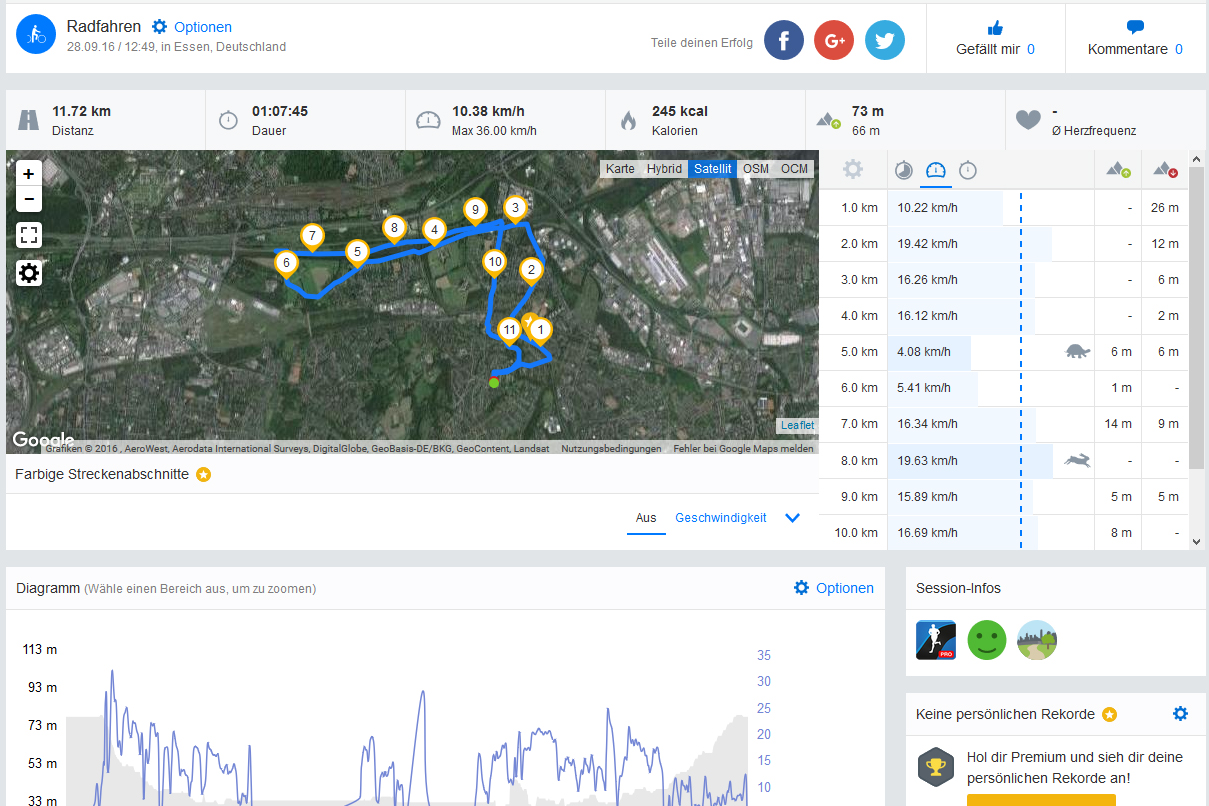
Task: Switch map to Hybrid view
Action: (664, 169)
